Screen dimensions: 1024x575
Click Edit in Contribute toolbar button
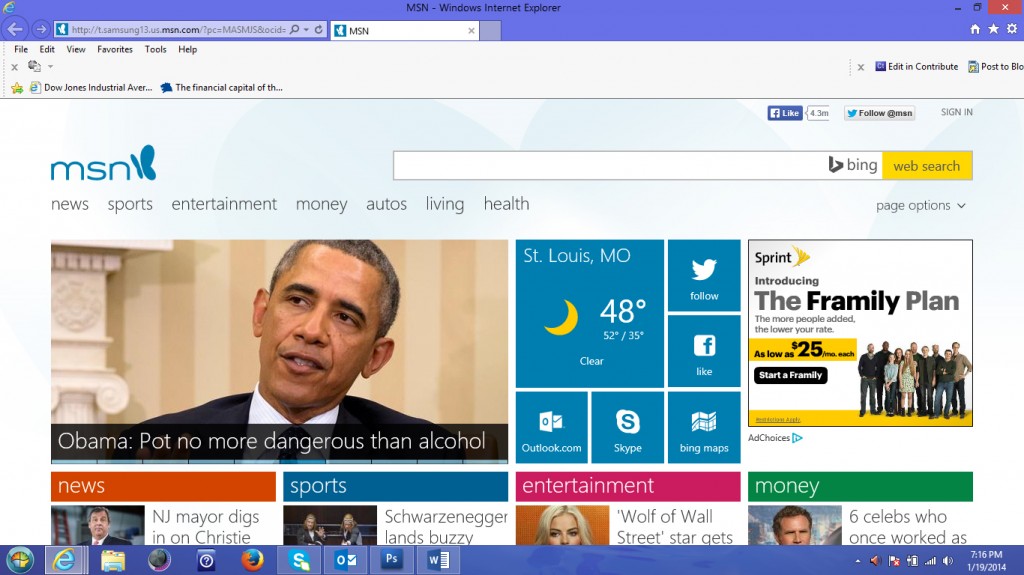[917, 67]
